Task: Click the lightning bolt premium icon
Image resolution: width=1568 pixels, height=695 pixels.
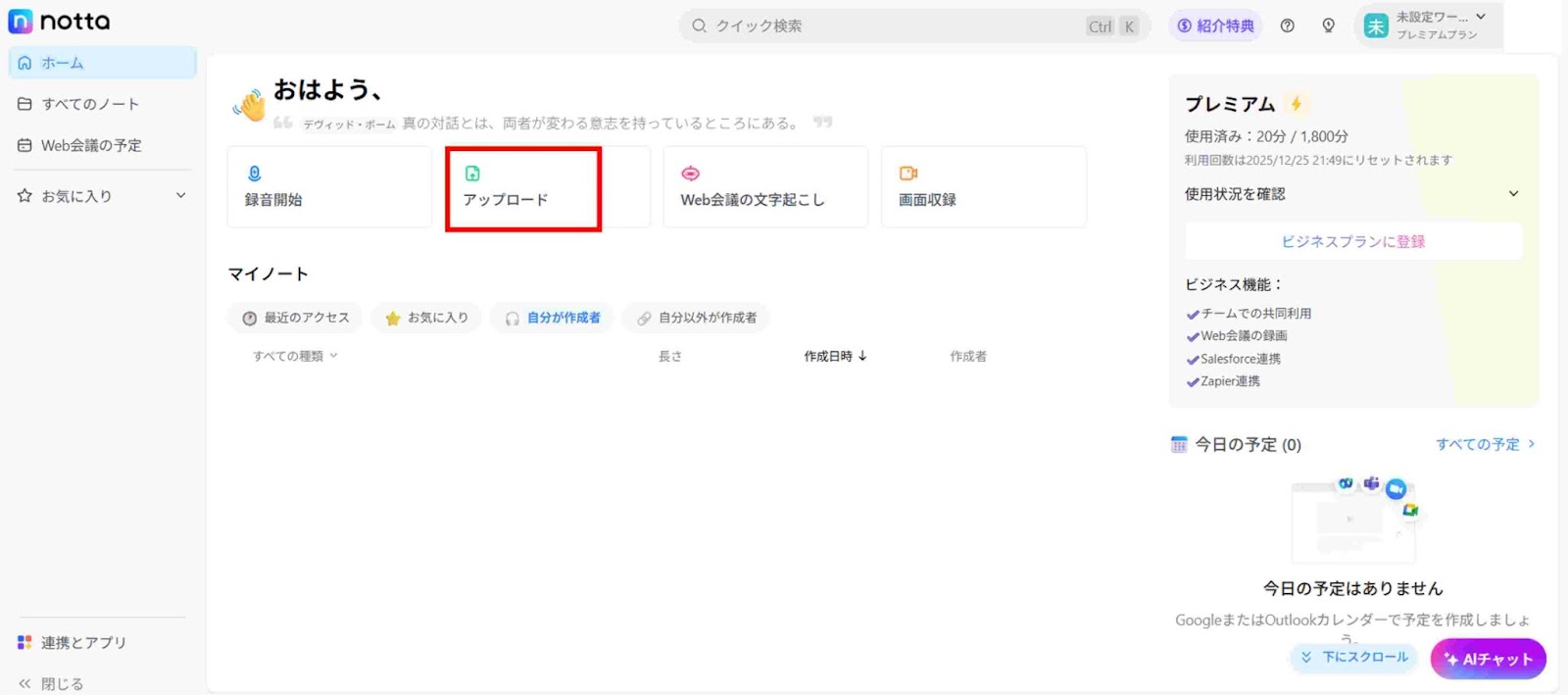Action: pyautogui.click(x=1297, y=104)
